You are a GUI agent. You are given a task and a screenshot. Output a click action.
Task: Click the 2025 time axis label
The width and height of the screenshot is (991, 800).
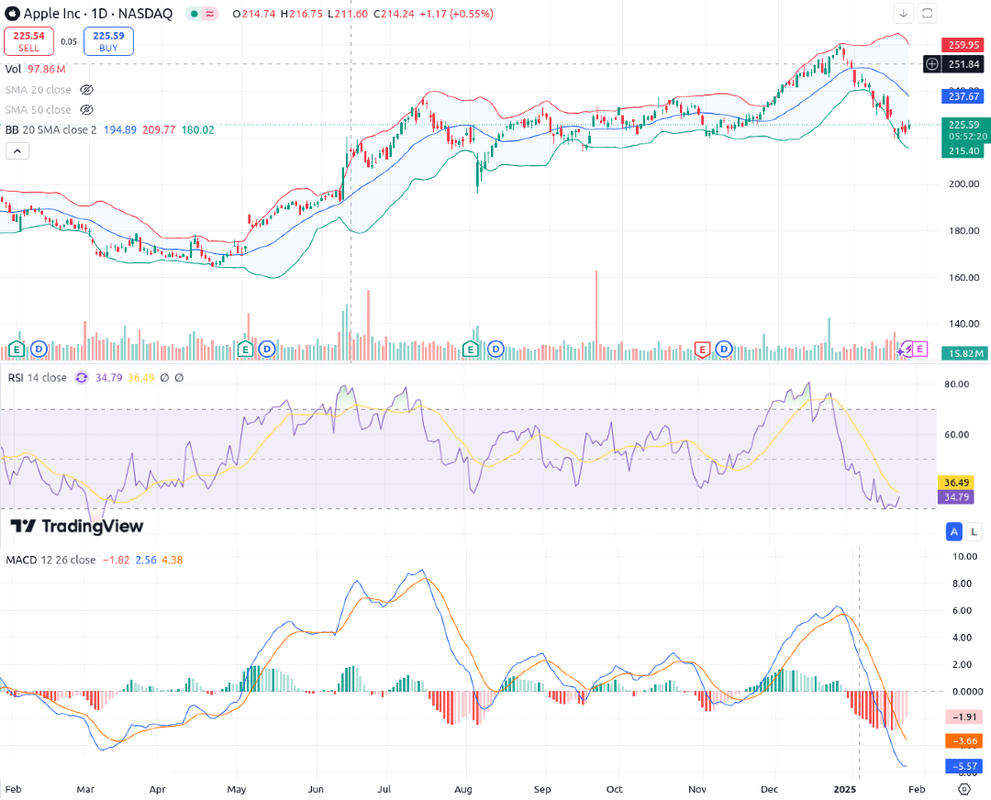[x=844, y=789]
